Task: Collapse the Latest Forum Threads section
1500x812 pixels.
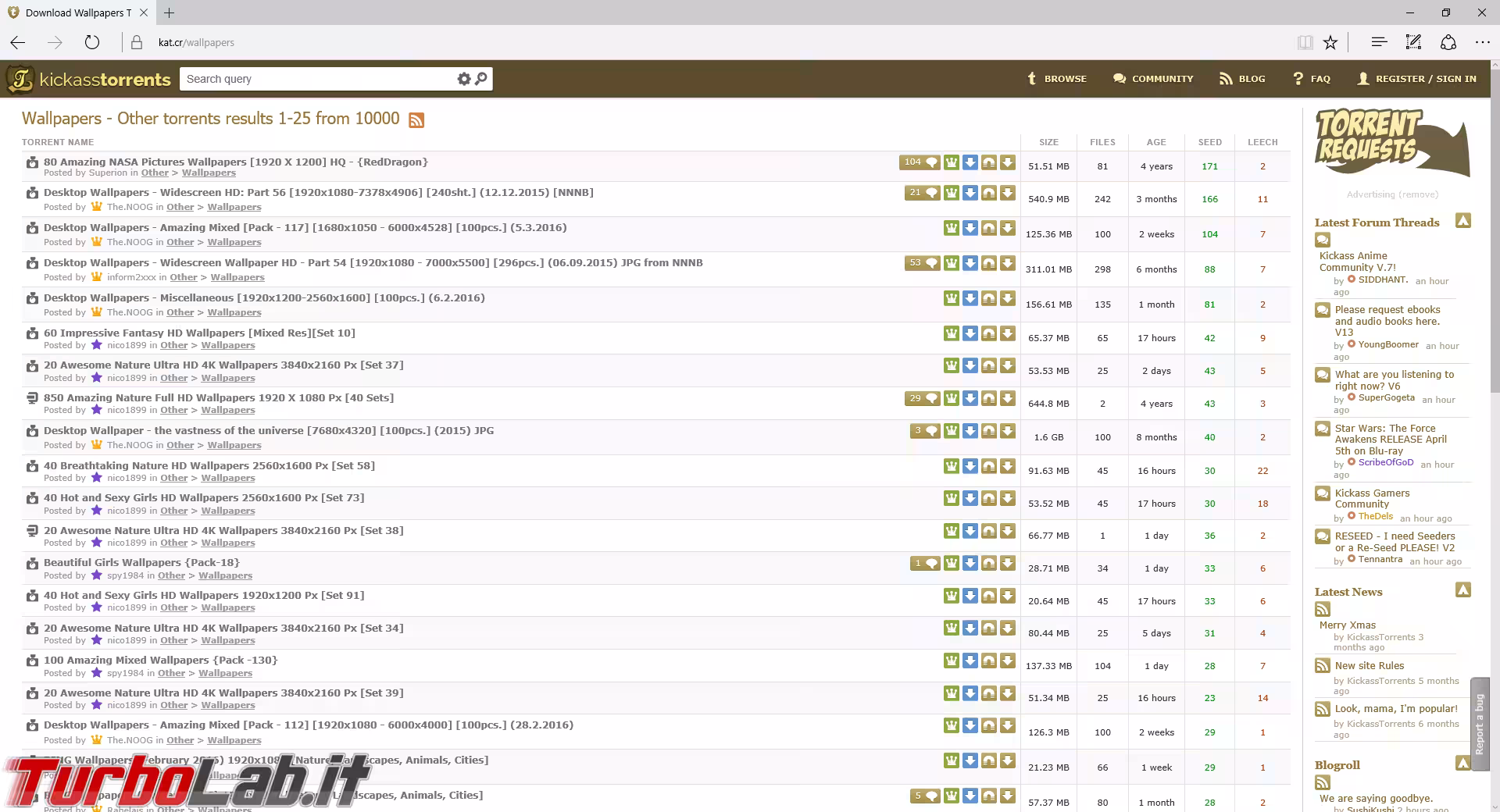Action: coord(1463,222)
